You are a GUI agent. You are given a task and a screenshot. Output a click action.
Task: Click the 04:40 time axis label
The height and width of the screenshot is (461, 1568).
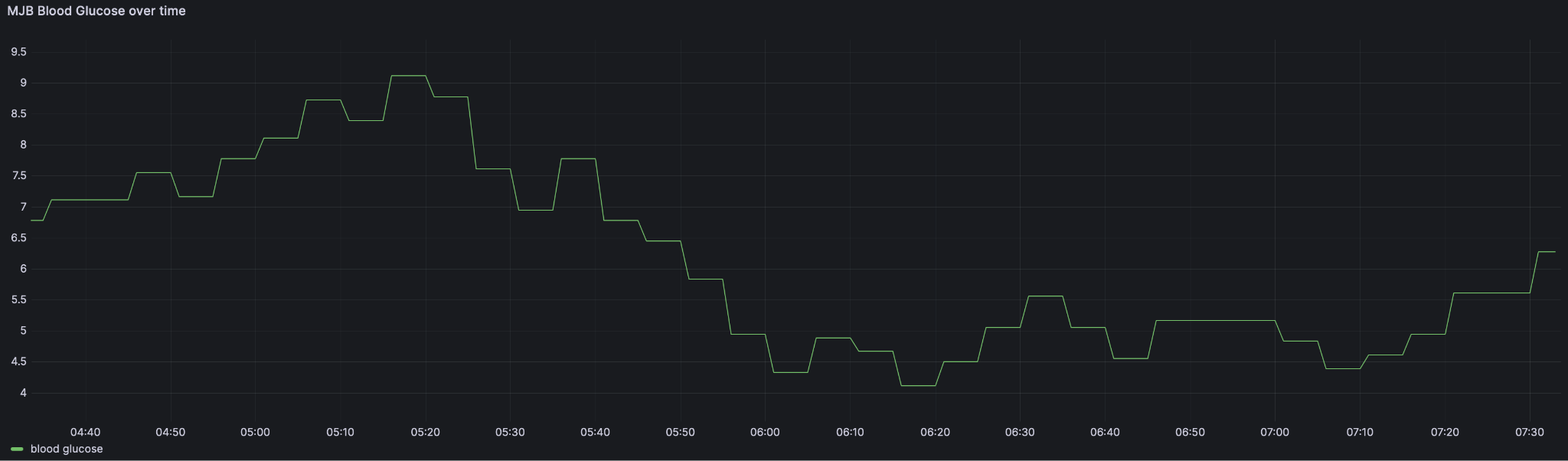pos(86,432)
